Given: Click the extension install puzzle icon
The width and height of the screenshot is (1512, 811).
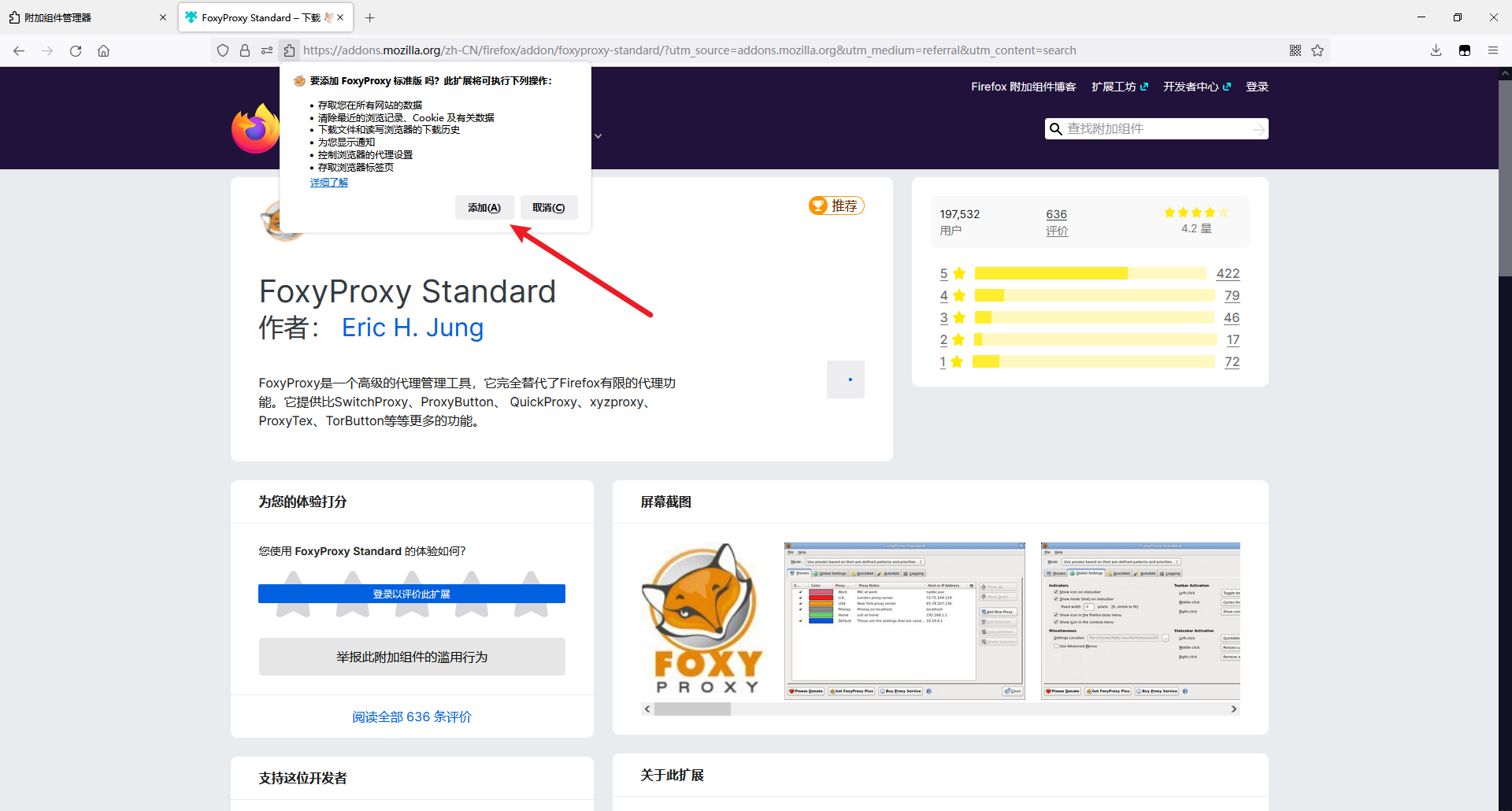Looking at the screenshot, I should [x=289, y=50].
